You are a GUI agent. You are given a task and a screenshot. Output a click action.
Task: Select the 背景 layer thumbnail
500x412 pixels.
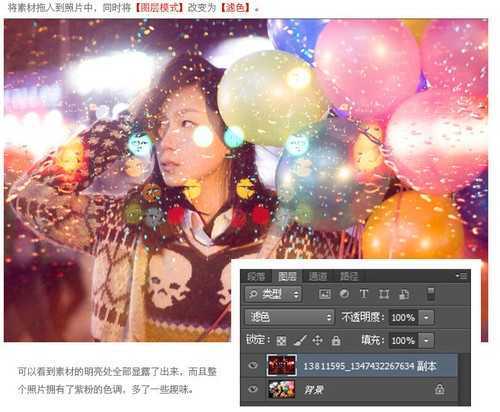tap(282, 389)
